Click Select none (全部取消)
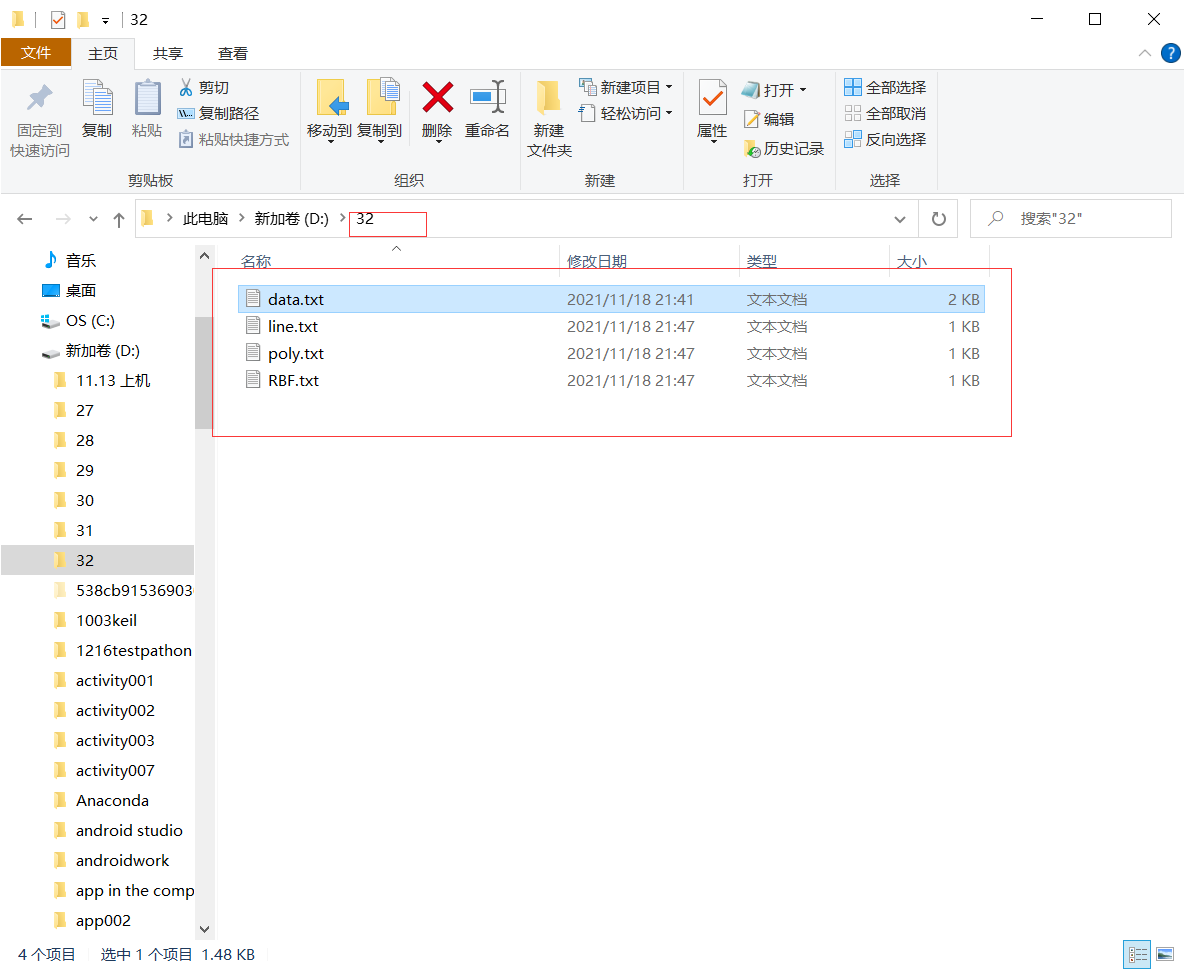The width and height of the screenshot is (1185, 970). [x=885, y=113]
